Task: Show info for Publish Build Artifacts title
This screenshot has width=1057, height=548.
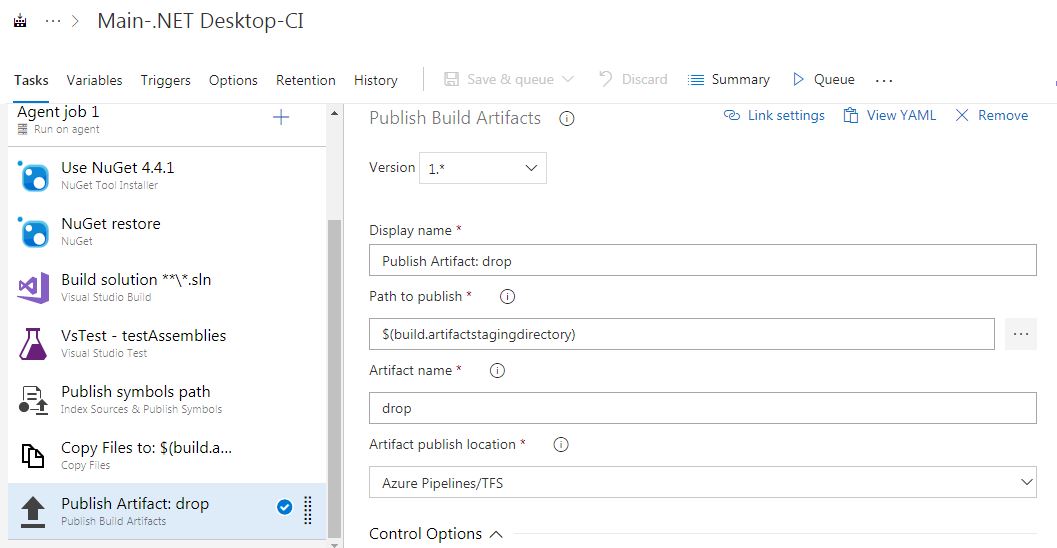Action: pyautogui.click(x=567, y=119)
